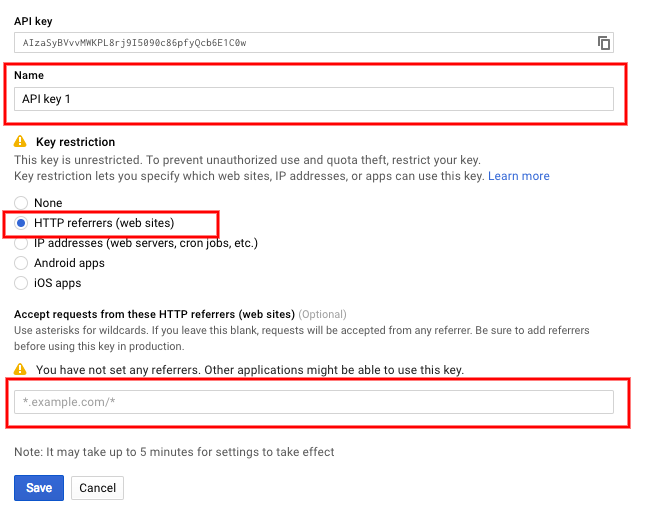Focus the Name field containing API key 1

[x=313, y=98]
